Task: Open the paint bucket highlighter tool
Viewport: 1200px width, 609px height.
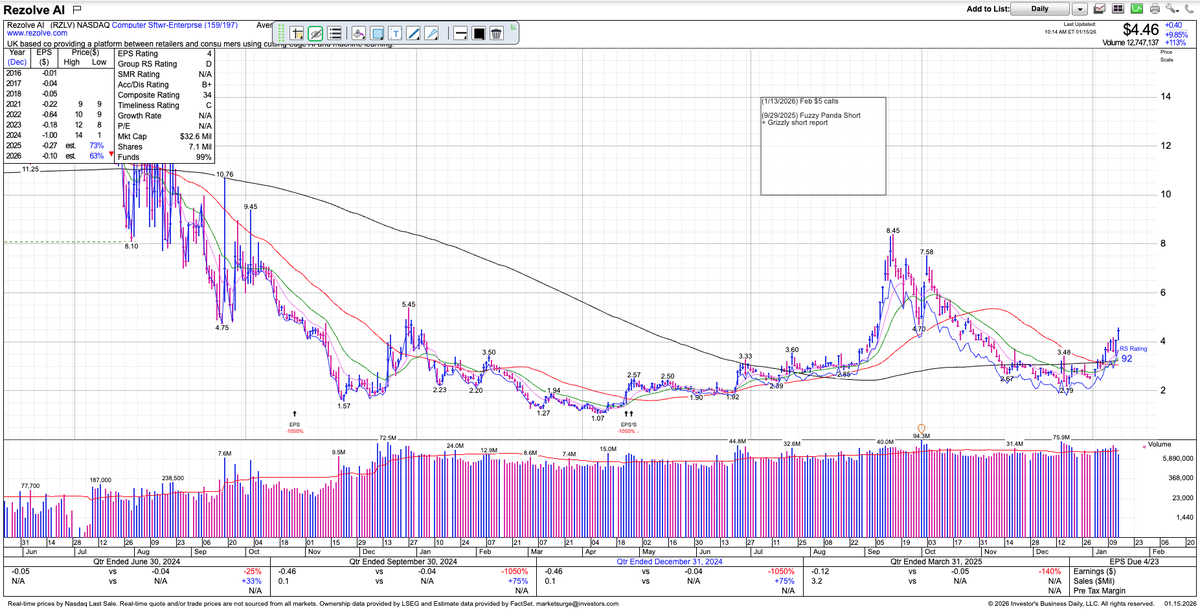Action: click(x=357, y=32)
